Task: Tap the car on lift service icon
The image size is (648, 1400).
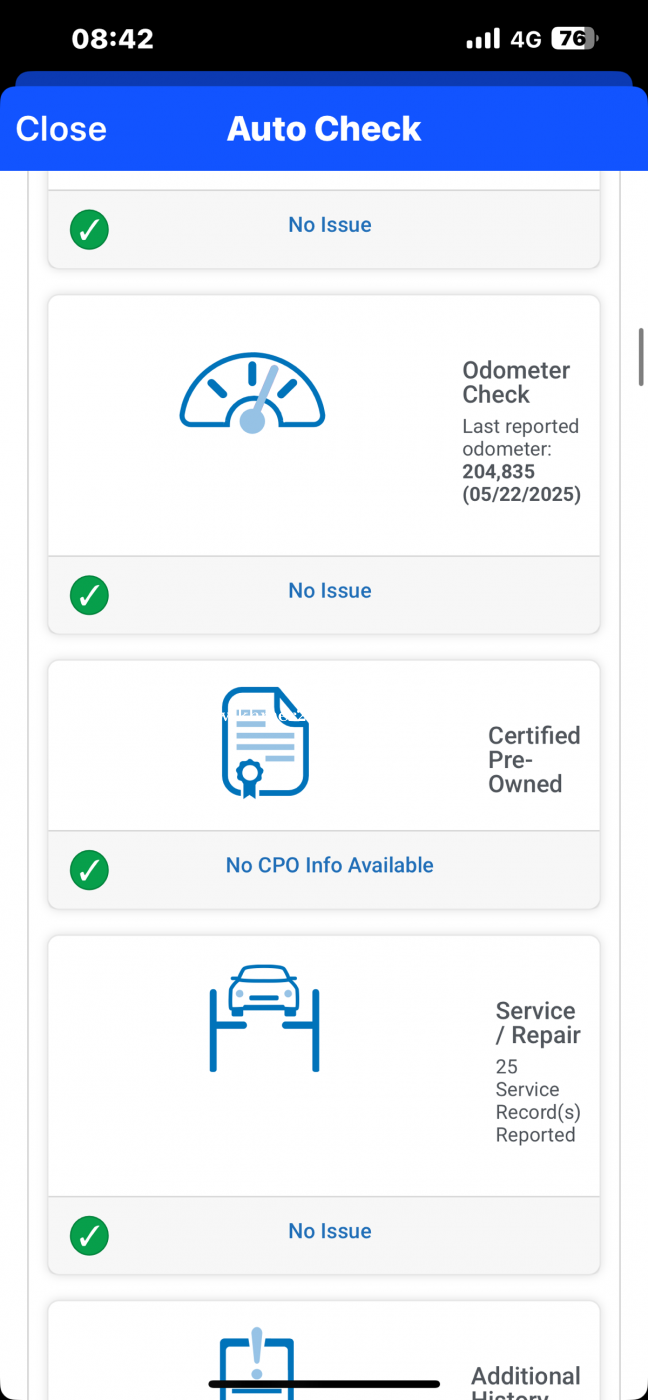Action: 264,1018
